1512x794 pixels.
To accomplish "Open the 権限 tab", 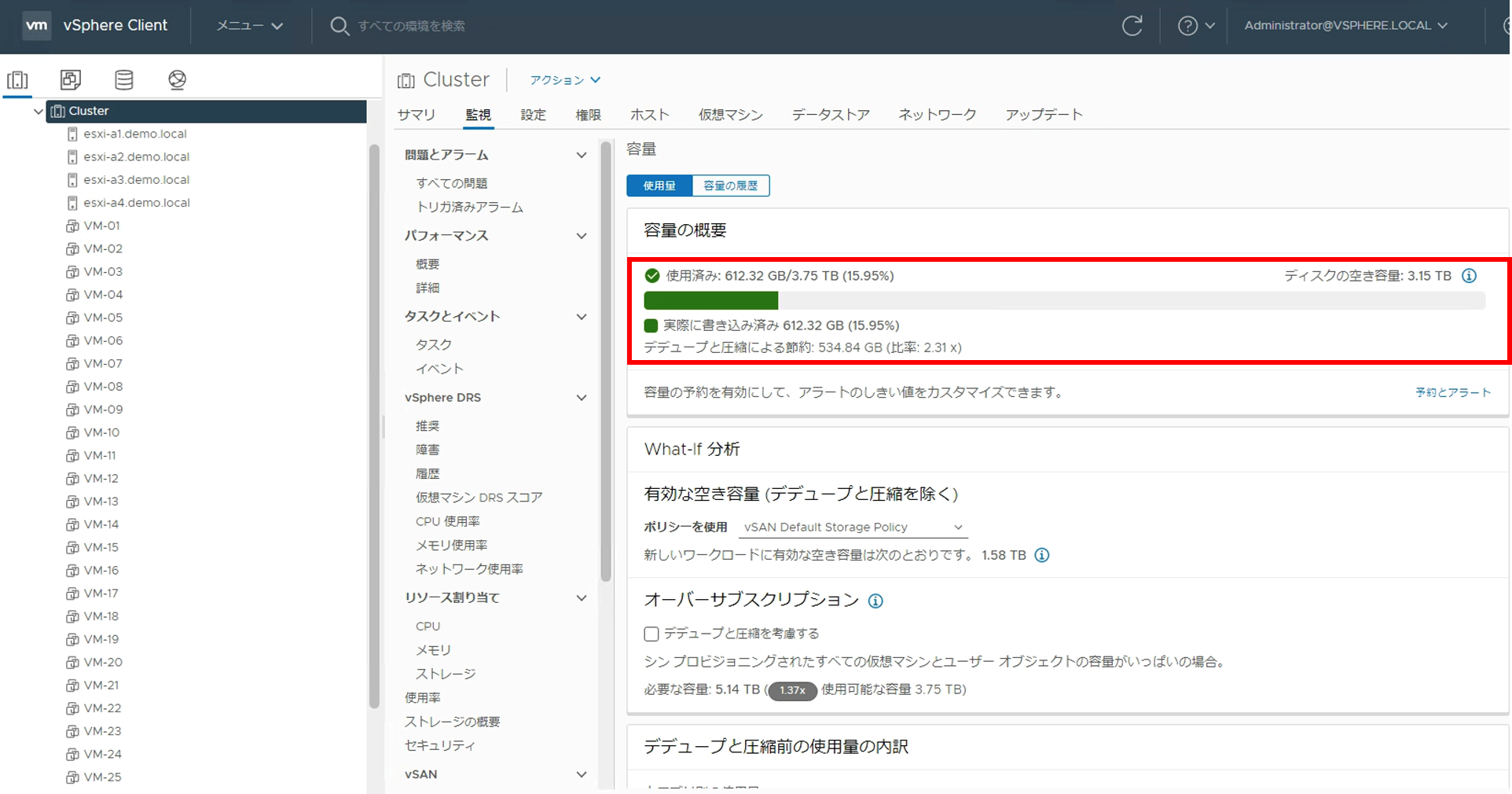I will click(x=588, y=115).
